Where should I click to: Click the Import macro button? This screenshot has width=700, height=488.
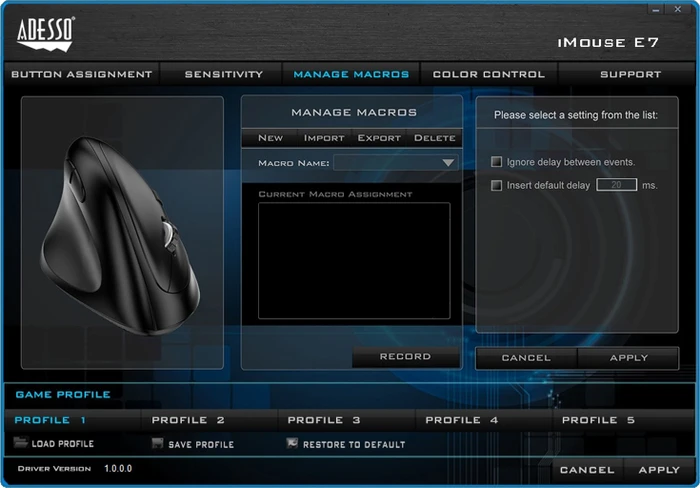pyautogui.click(x=324, y=138)
